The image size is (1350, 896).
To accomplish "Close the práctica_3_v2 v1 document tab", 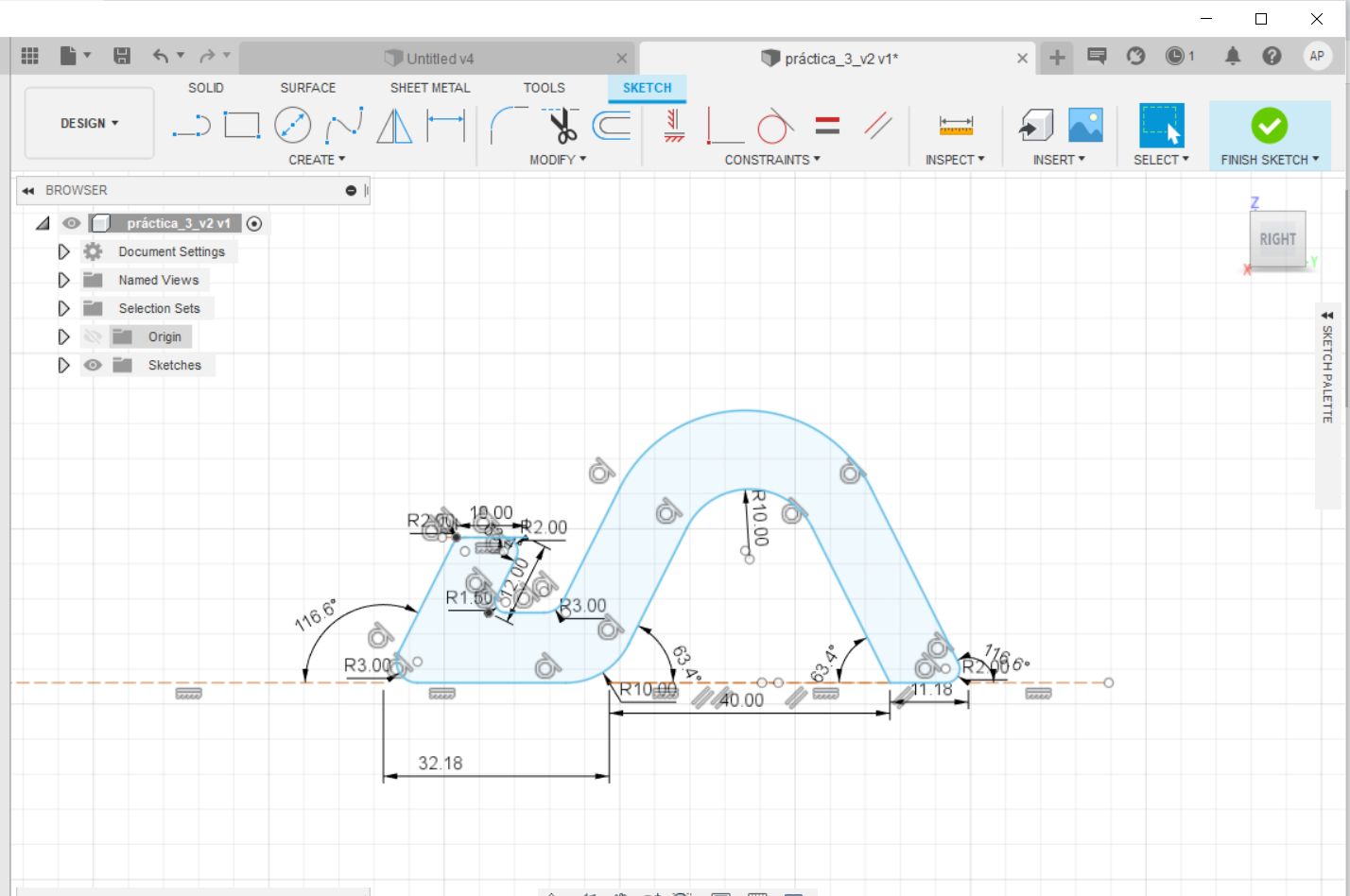I will click(x=1022, y=59).
